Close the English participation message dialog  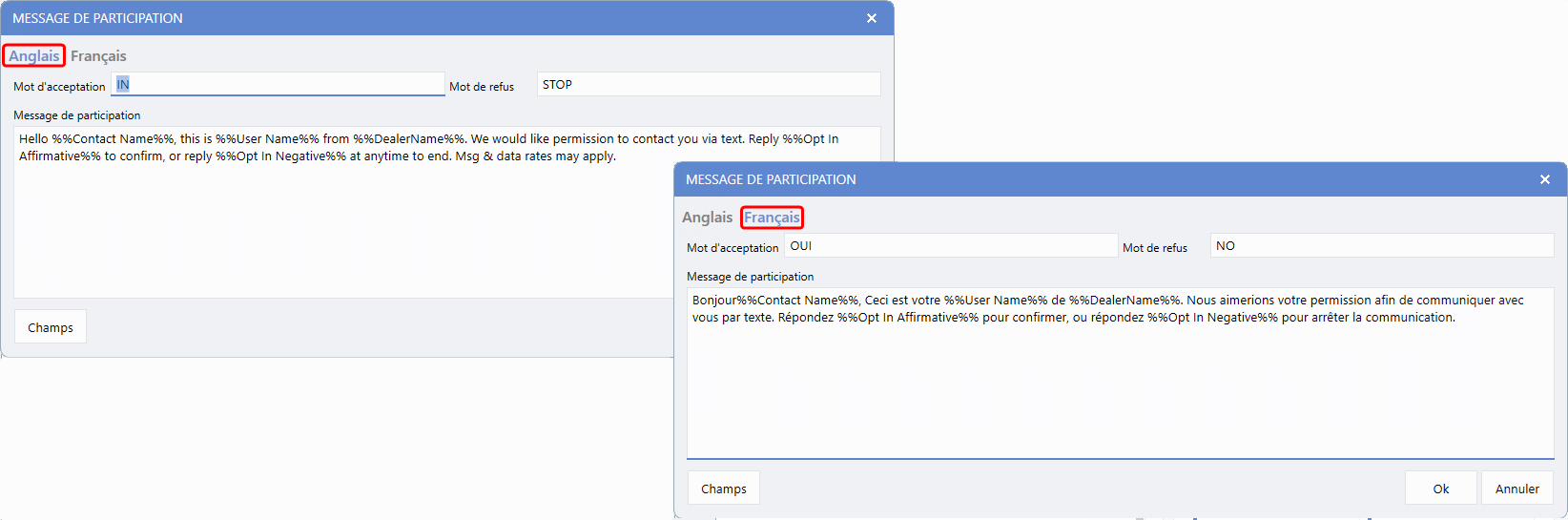[871, 18]
